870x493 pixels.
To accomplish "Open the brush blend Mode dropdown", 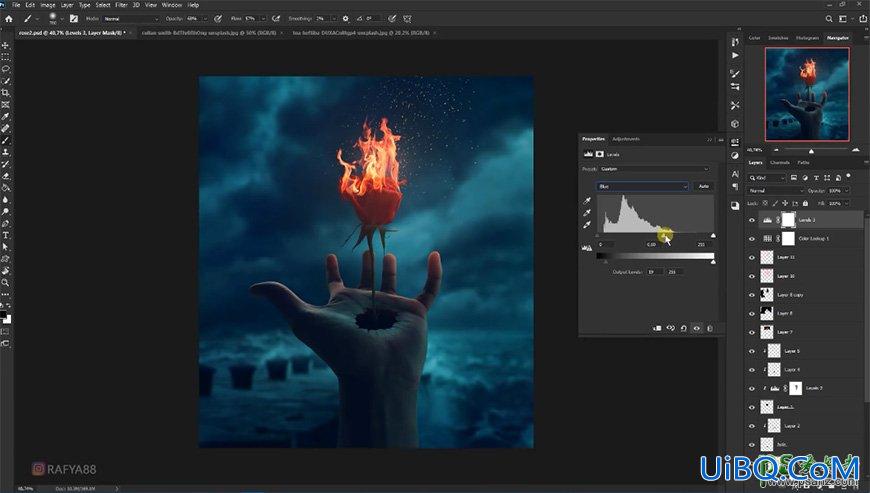I will (131, 19).
